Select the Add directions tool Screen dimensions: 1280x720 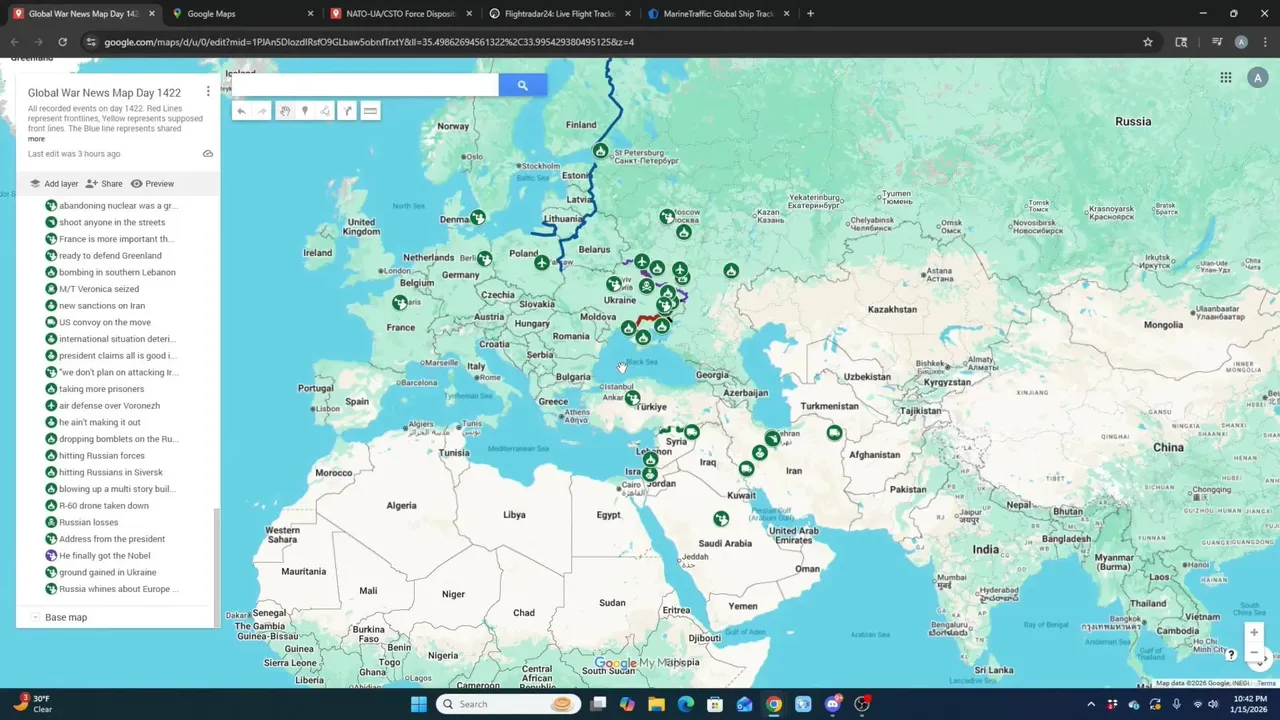coord(347,111)
